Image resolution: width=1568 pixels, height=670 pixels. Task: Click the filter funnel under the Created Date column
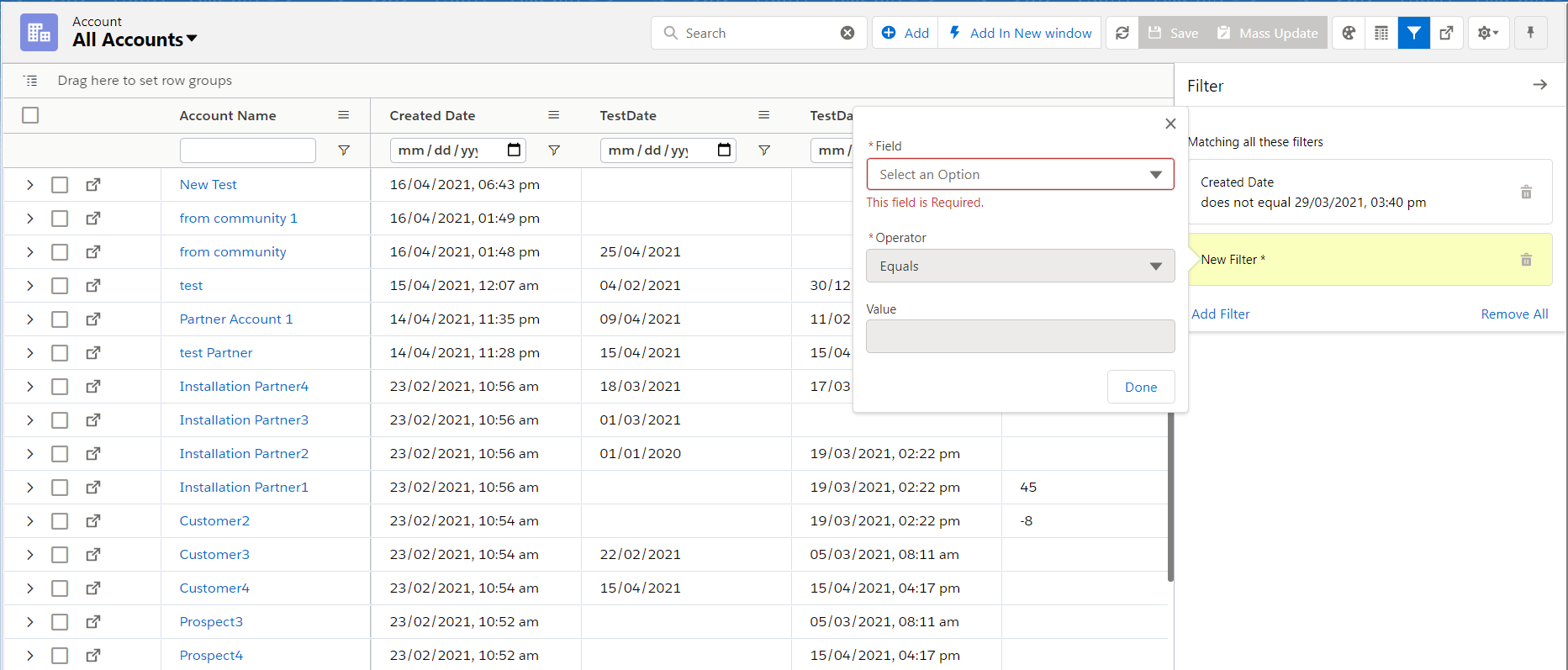554,150
